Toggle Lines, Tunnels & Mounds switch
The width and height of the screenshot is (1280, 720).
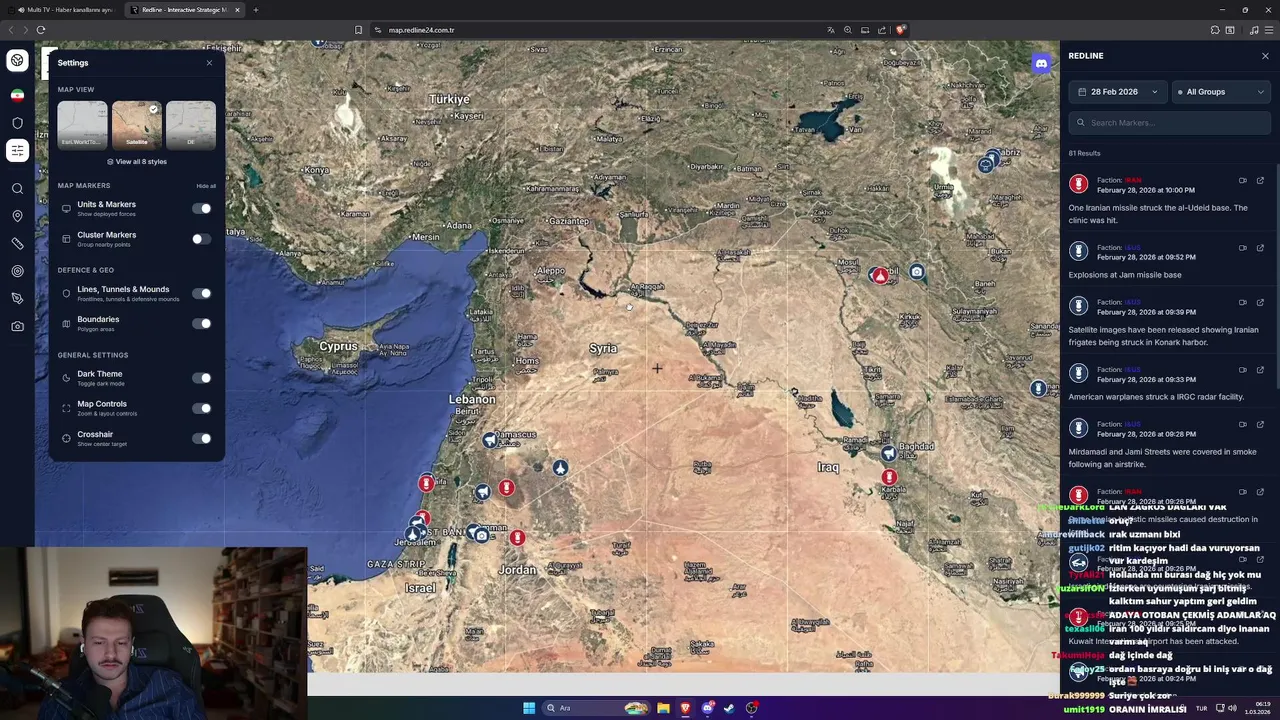click(202, 293)
